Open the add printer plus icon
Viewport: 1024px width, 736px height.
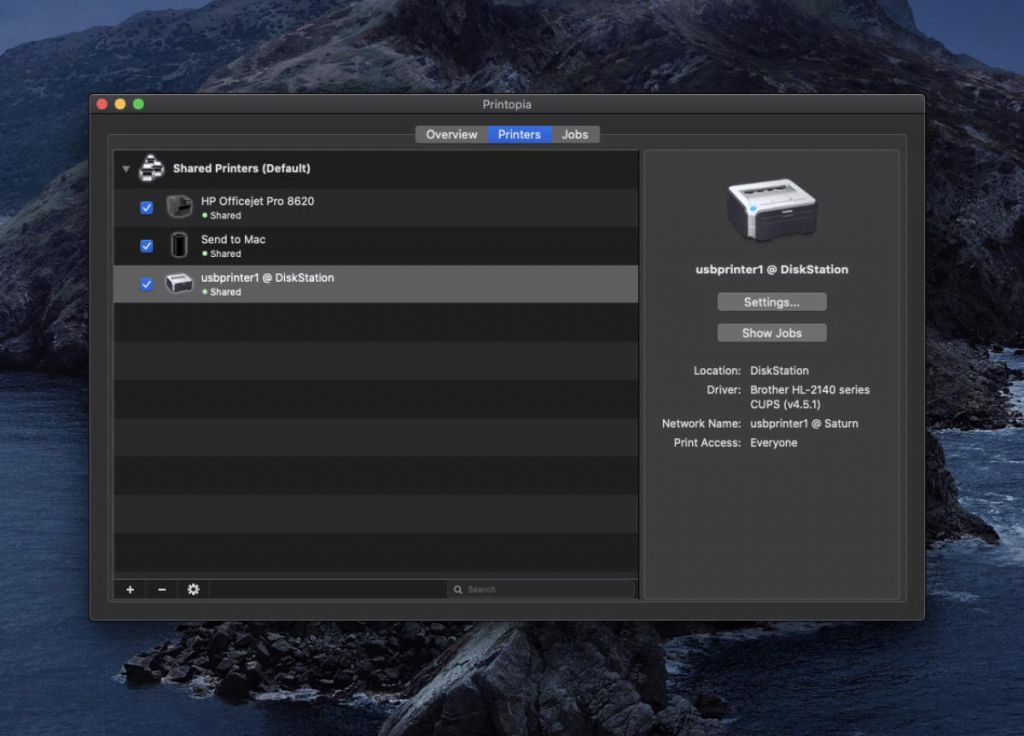click(129, 589)
